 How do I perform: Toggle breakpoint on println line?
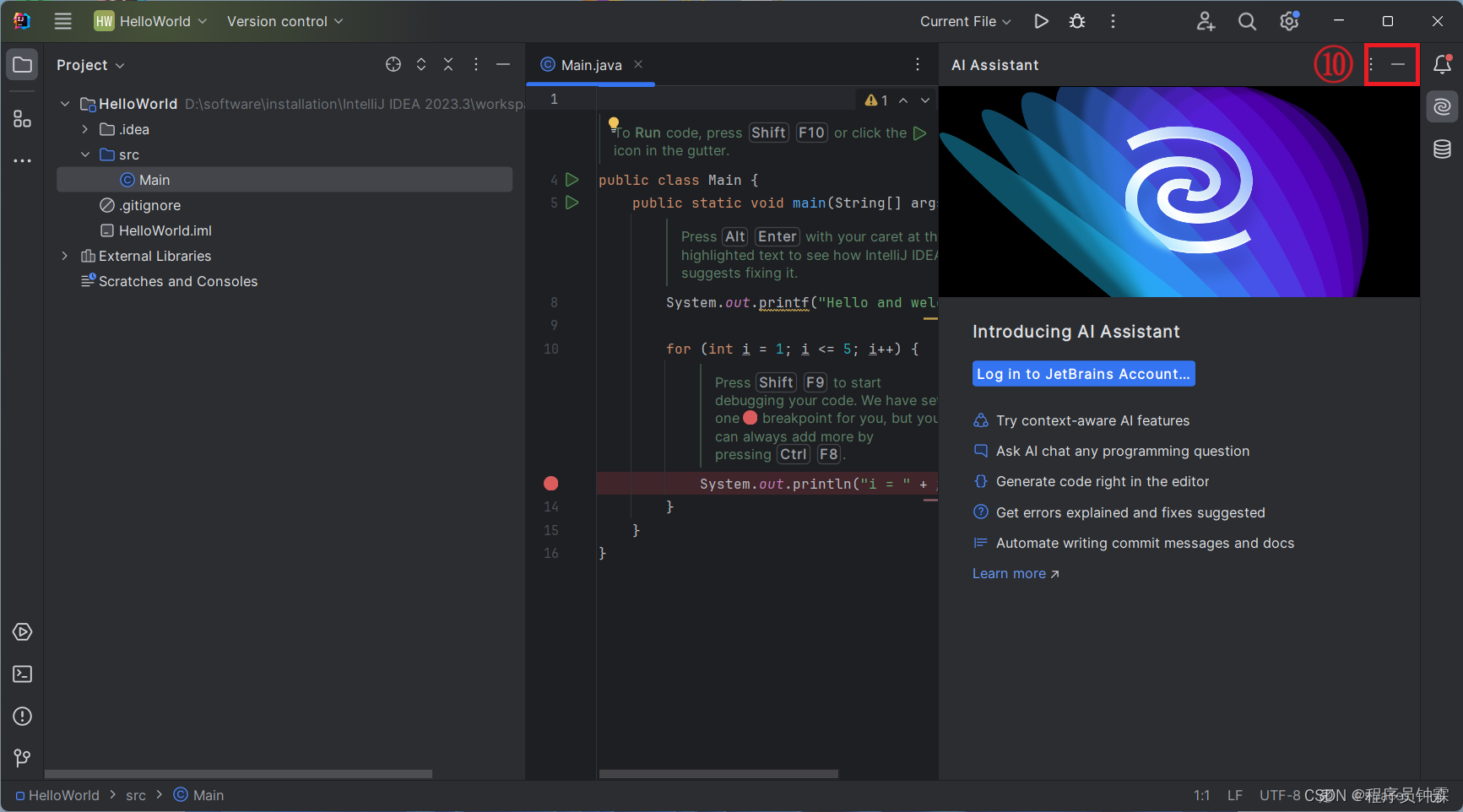click(x=551, y=484)
